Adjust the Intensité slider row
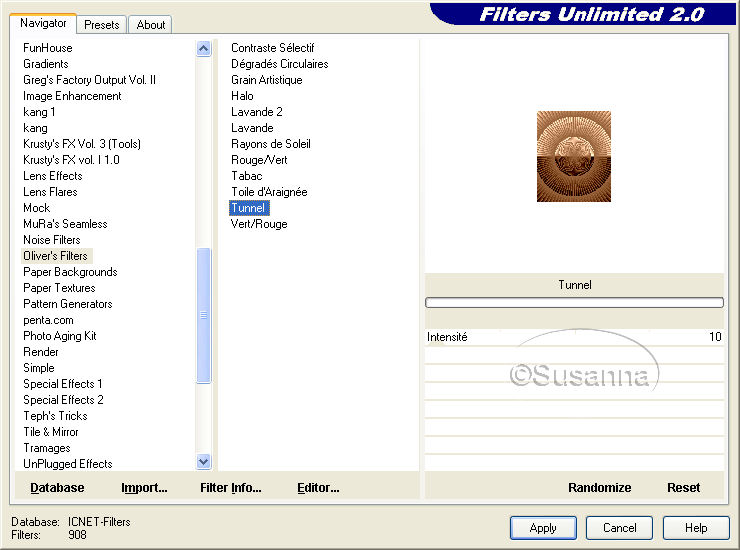Viewport: 740px width, 550px height. (574, 337)
